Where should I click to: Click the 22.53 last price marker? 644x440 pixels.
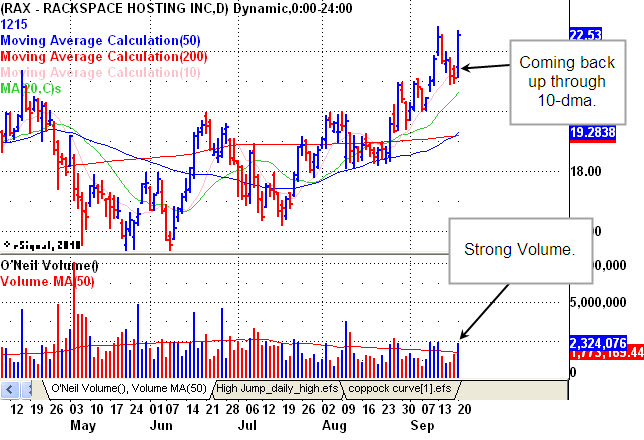[x=586, y=35]
